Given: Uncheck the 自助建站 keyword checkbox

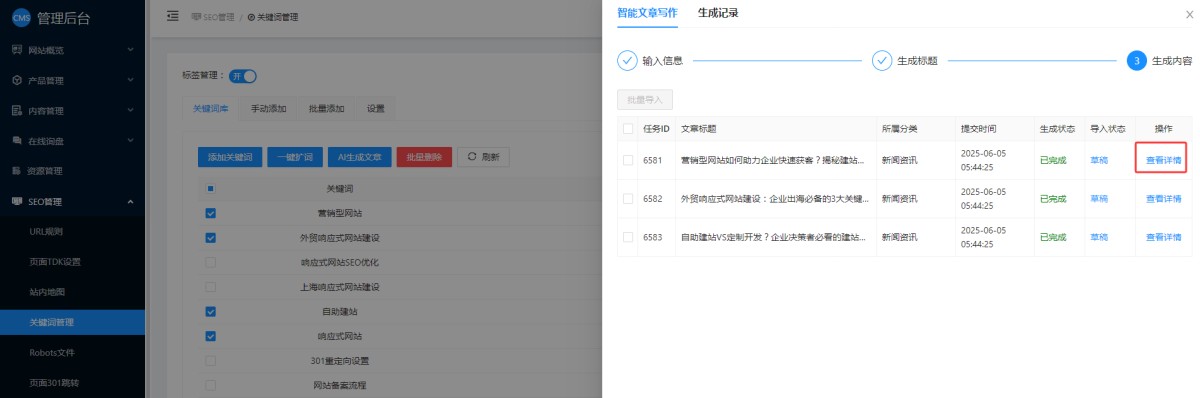Looking at the screenshot, I should 210,311.
